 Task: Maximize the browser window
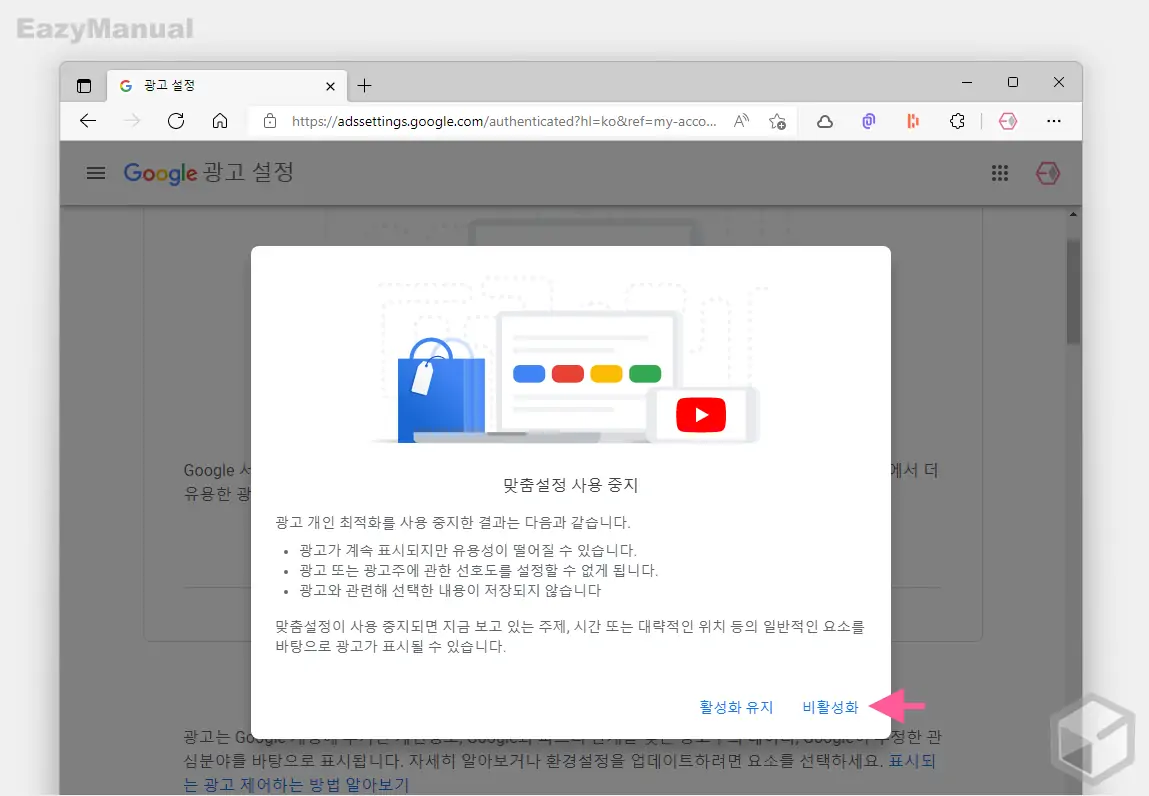(1013, 83)
